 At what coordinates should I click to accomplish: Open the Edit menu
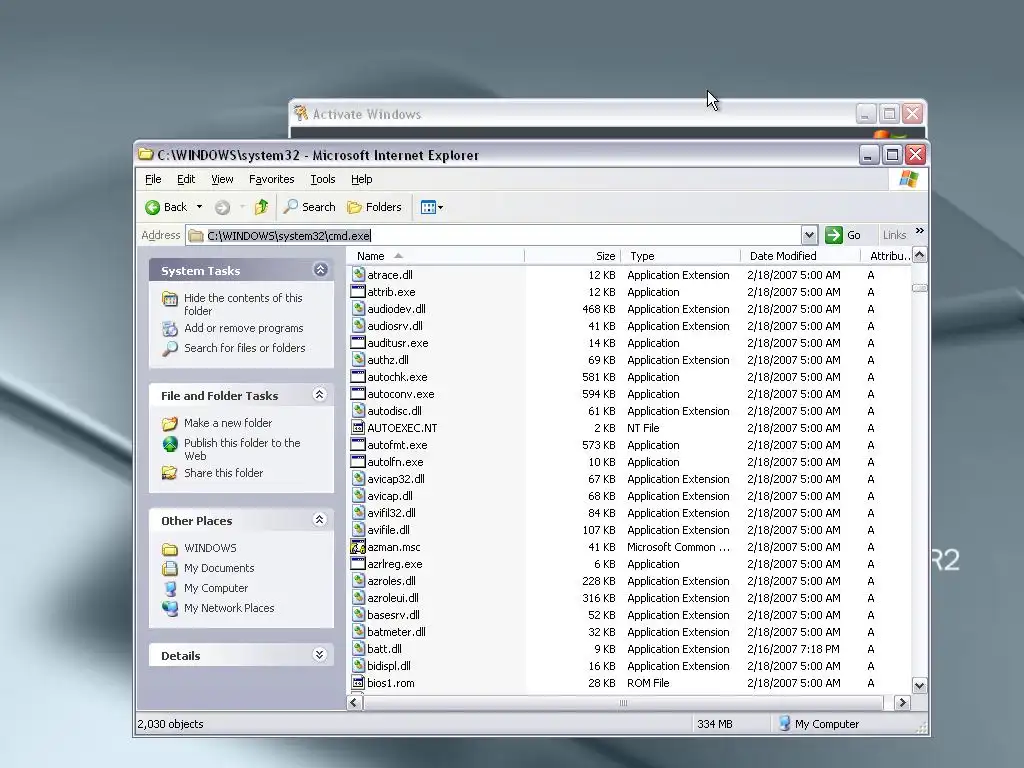tap(186, 179)
